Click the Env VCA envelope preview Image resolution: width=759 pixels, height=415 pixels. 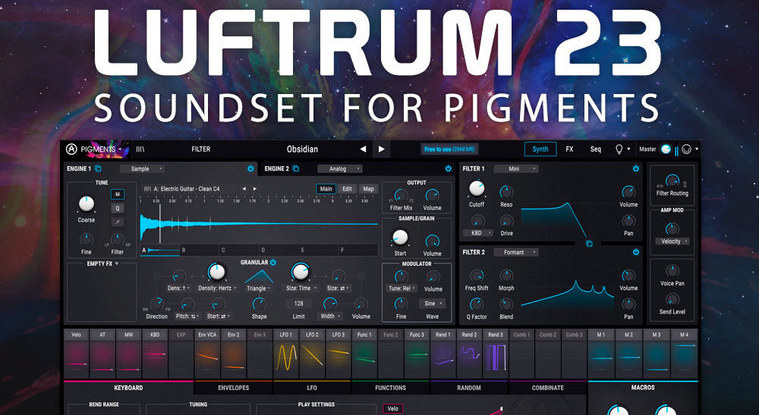208,358
